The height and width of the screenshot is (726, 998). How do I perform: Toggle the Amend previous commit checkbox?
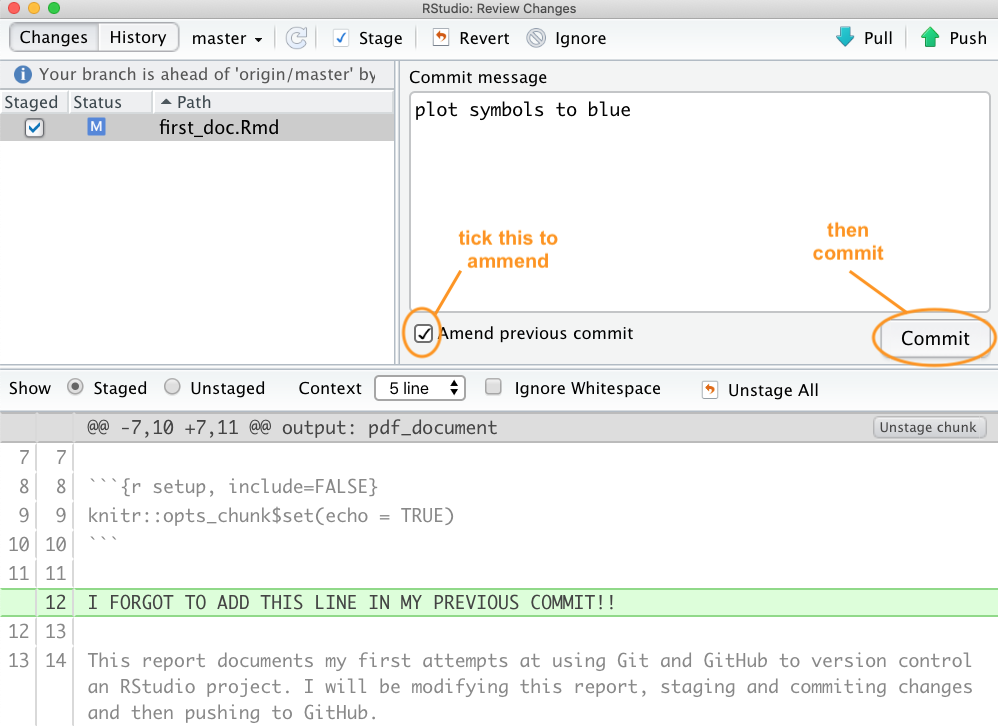point(423,333)
